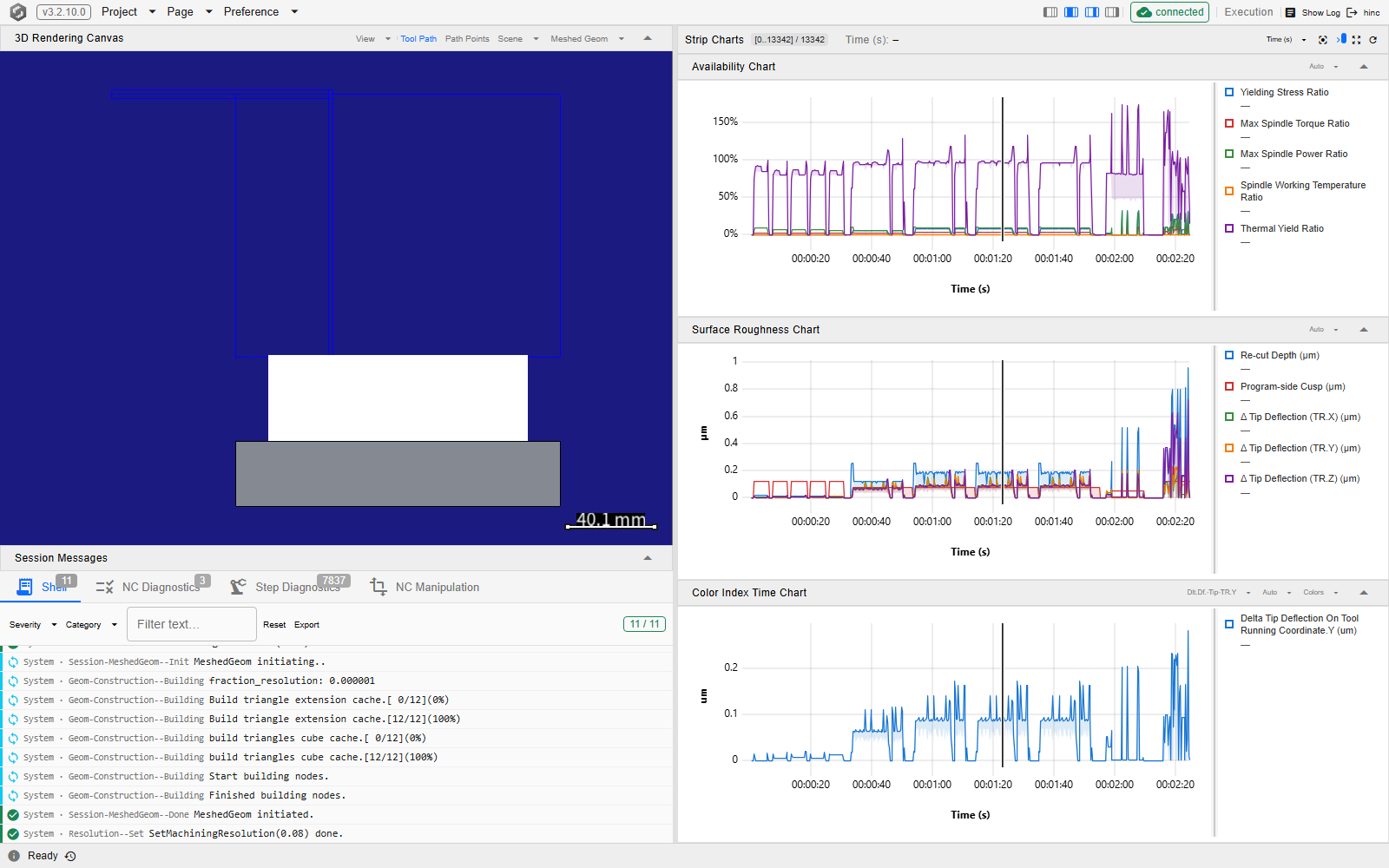Open the Severity filter dropdown
1389x868 pixels.
coord(33,625)
